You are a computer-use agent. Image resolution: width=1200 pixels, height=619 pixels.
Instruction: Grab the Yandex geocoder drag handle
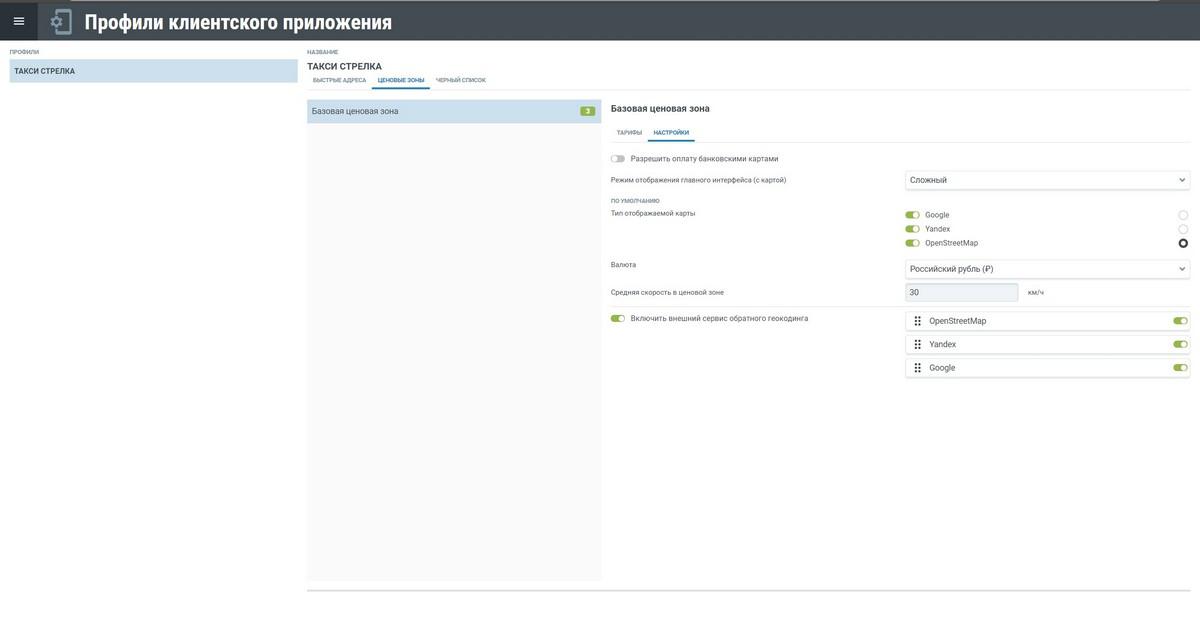918,344
